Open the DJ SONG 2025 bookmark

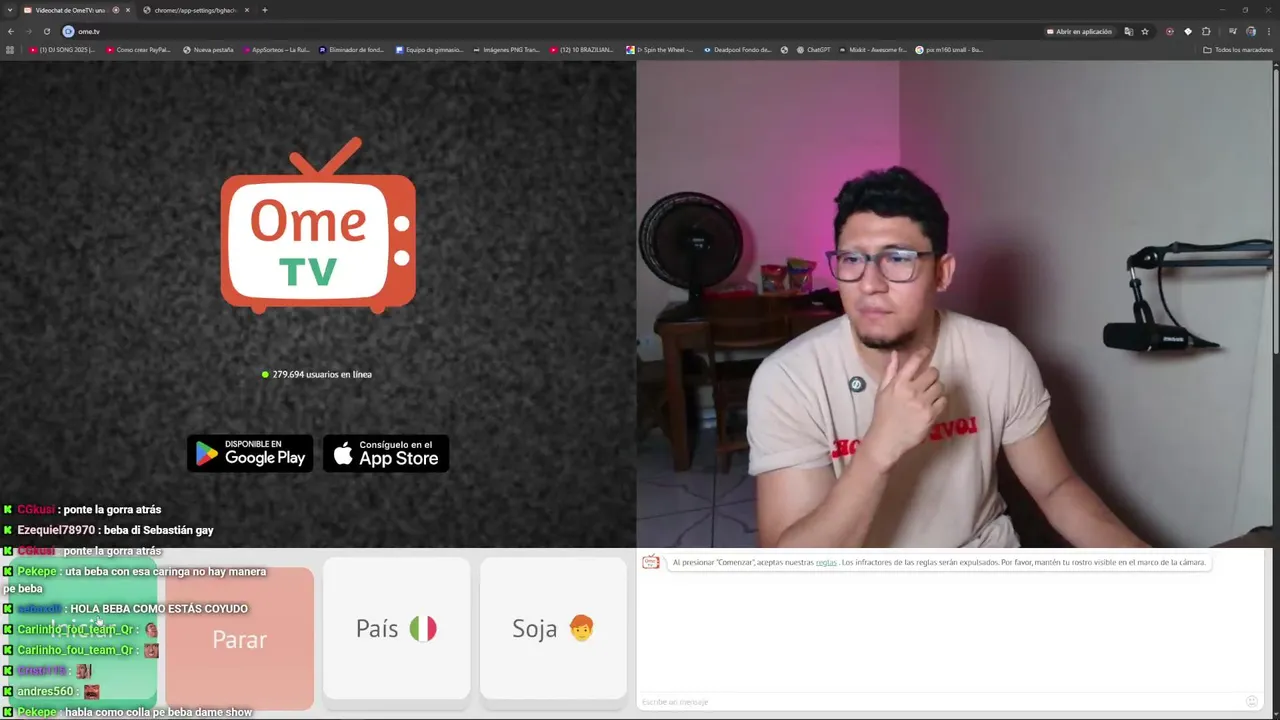click(x=62, y=49)
